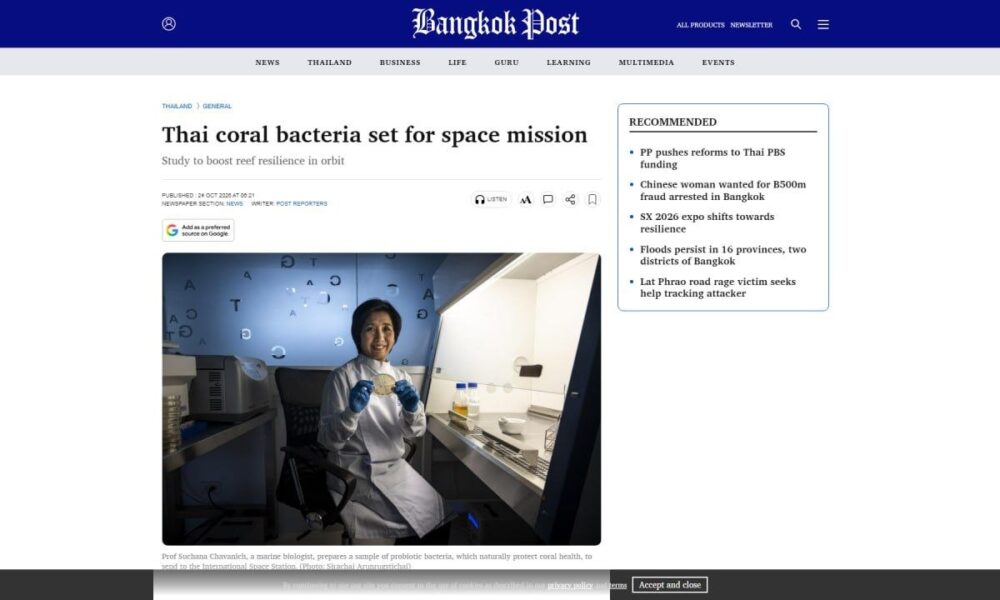Open the privacy policy link

570,585
